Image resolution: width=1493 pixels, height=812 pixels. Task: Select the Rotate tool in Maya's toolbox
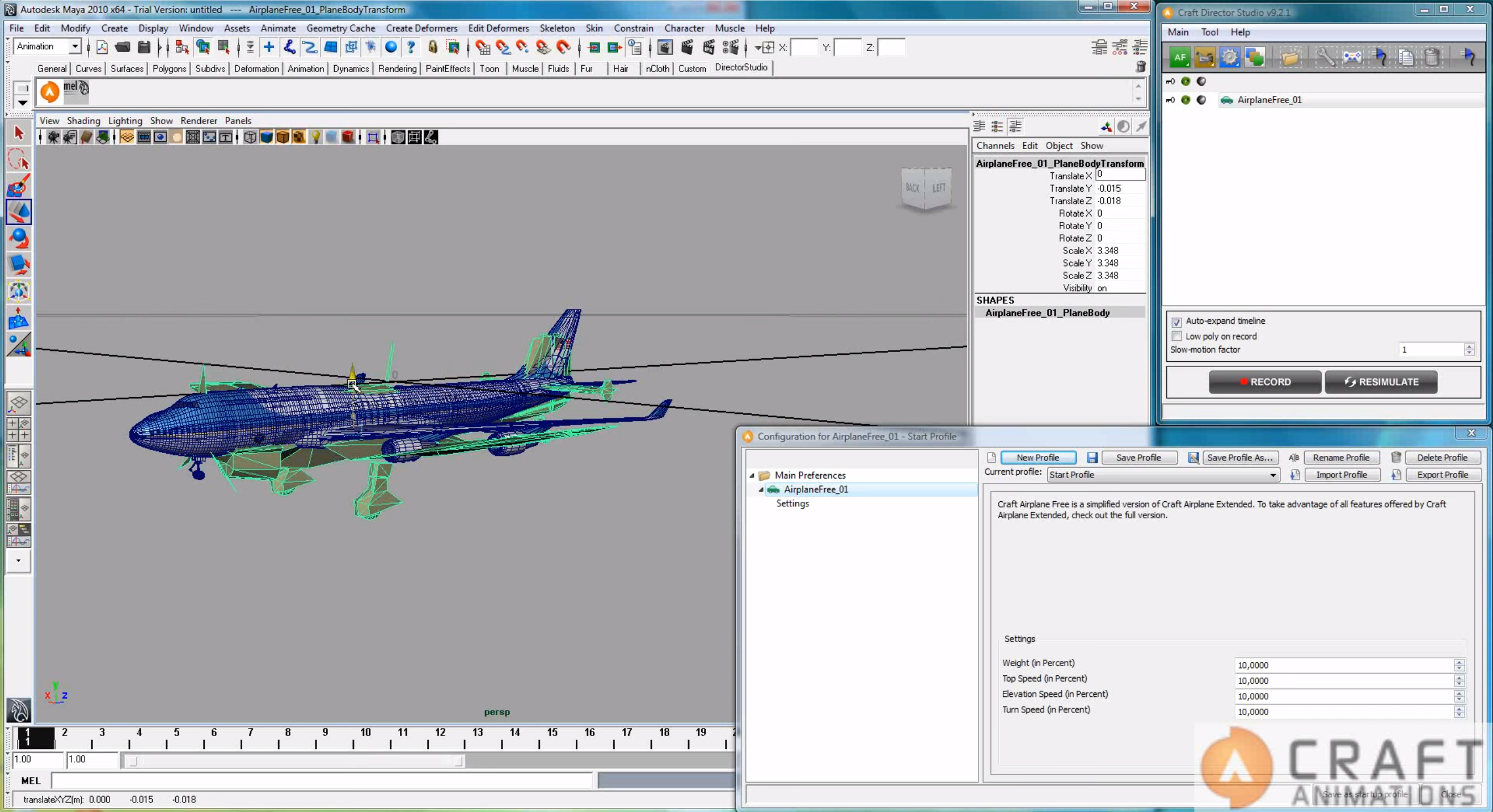[19, 239]
